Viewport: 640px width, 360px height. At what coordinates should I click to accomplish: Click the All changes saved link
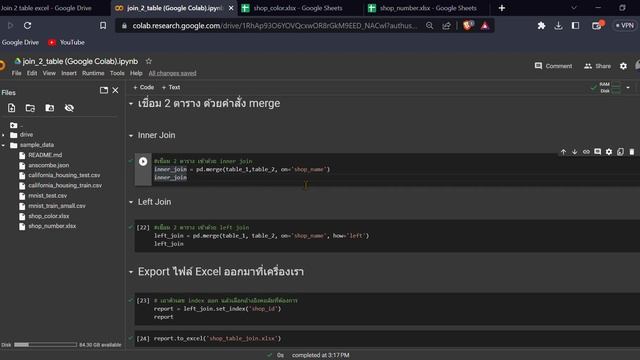(172, 73)
